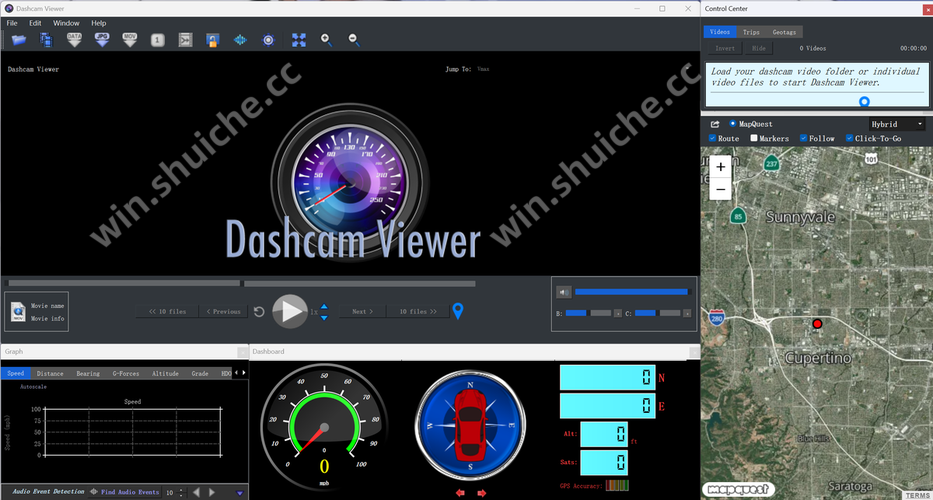Screen dimensions: 933x500
Task: Click the circular replay arrow icon
Action: [259, 311]
